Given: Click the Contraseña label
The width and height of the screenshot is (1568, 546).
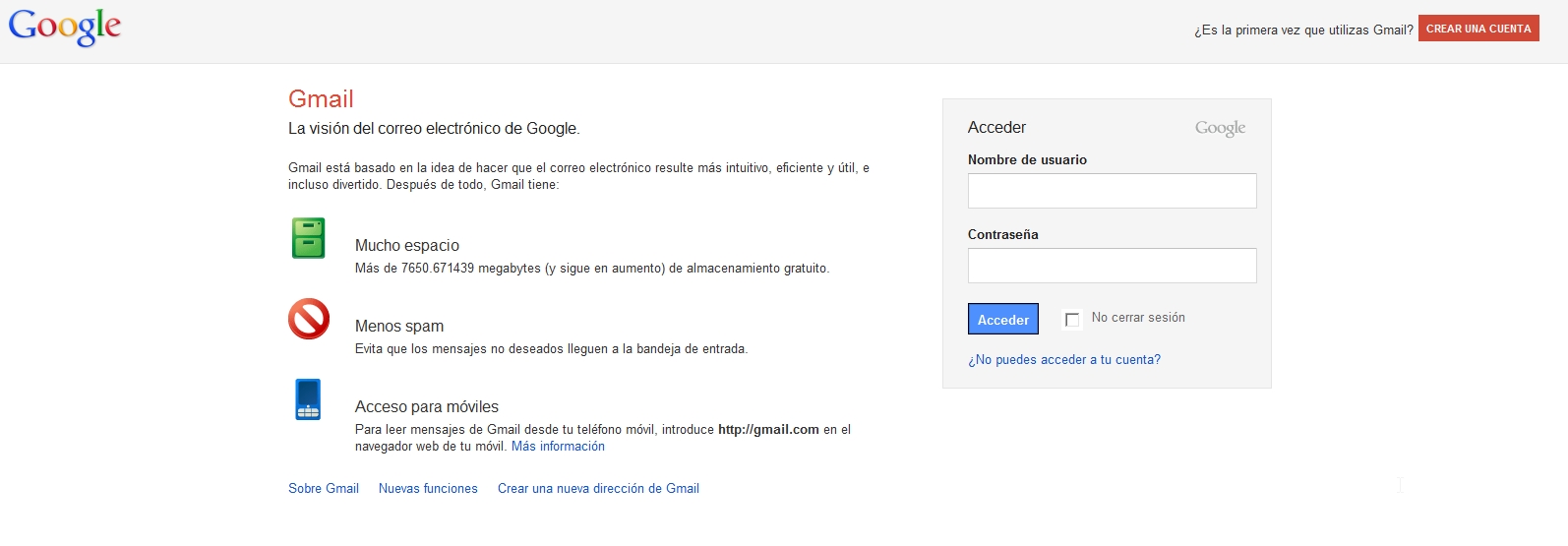Looking at the screenshot, I should point(1003,234).
